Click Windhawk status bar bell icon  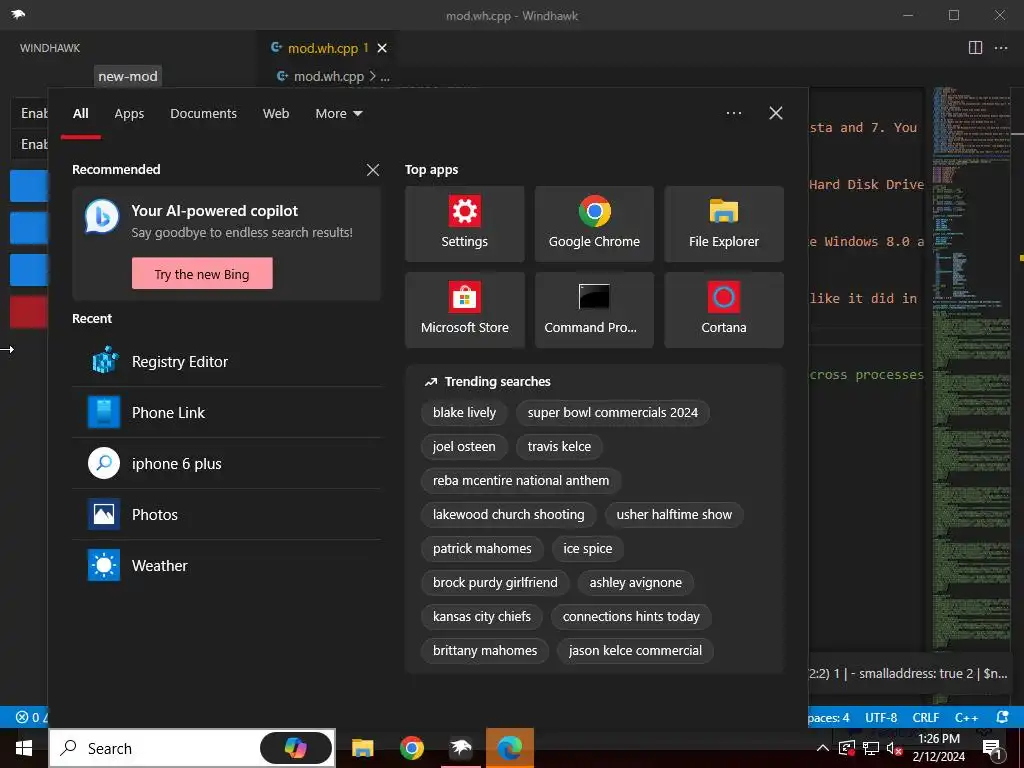coord(1002,717)
